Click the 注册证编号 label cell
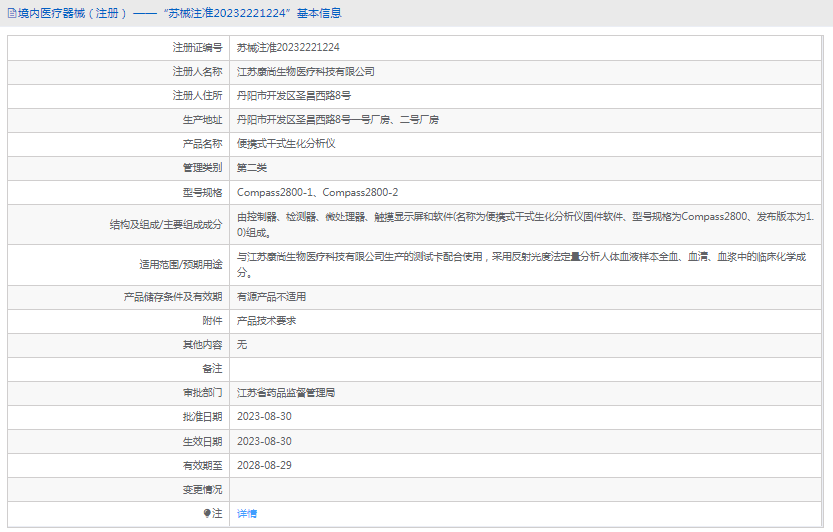Viewport: 833px width, 532px height. pyautogui.click(x=197, y=47)
